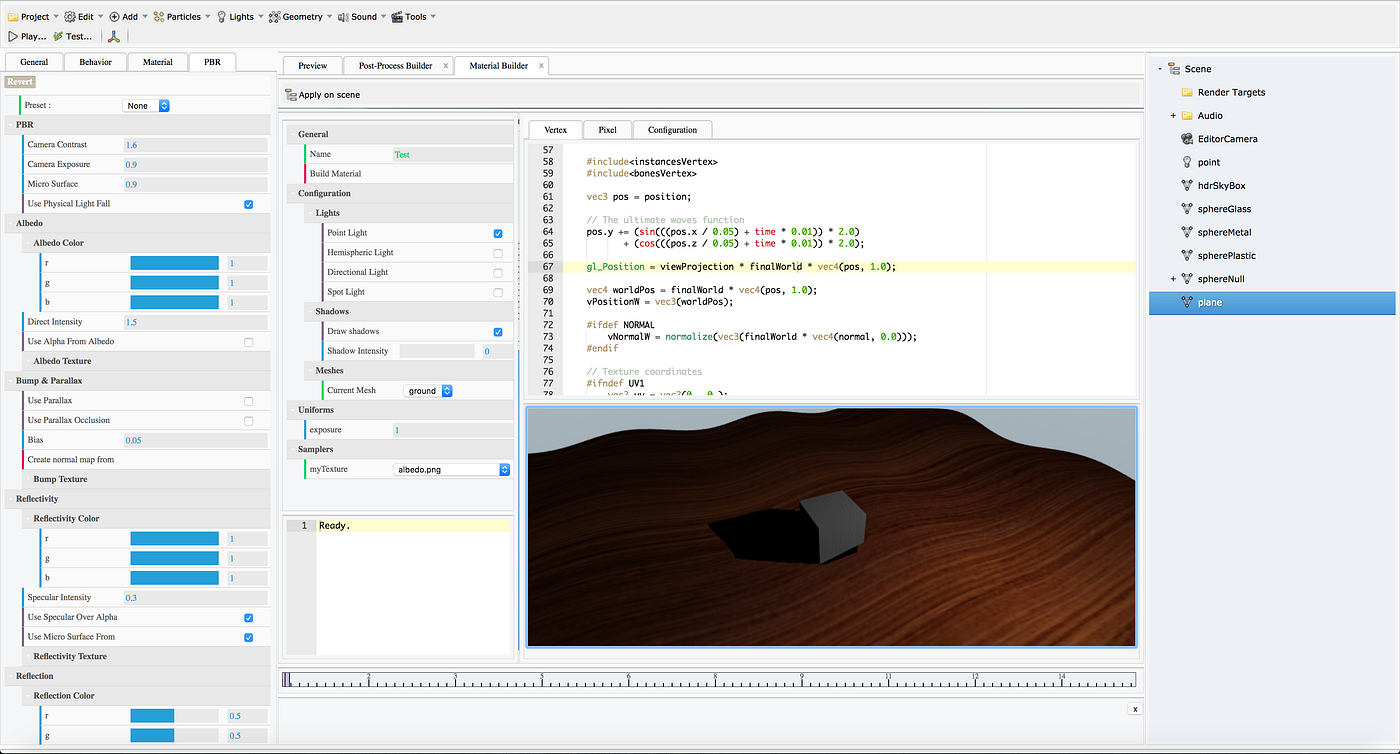The height and width of the screenshot is (754, 1400).
Task: Enable Use Parallax in Bump & Parallax
Action: pyautogui.click(x=248, y=399)
